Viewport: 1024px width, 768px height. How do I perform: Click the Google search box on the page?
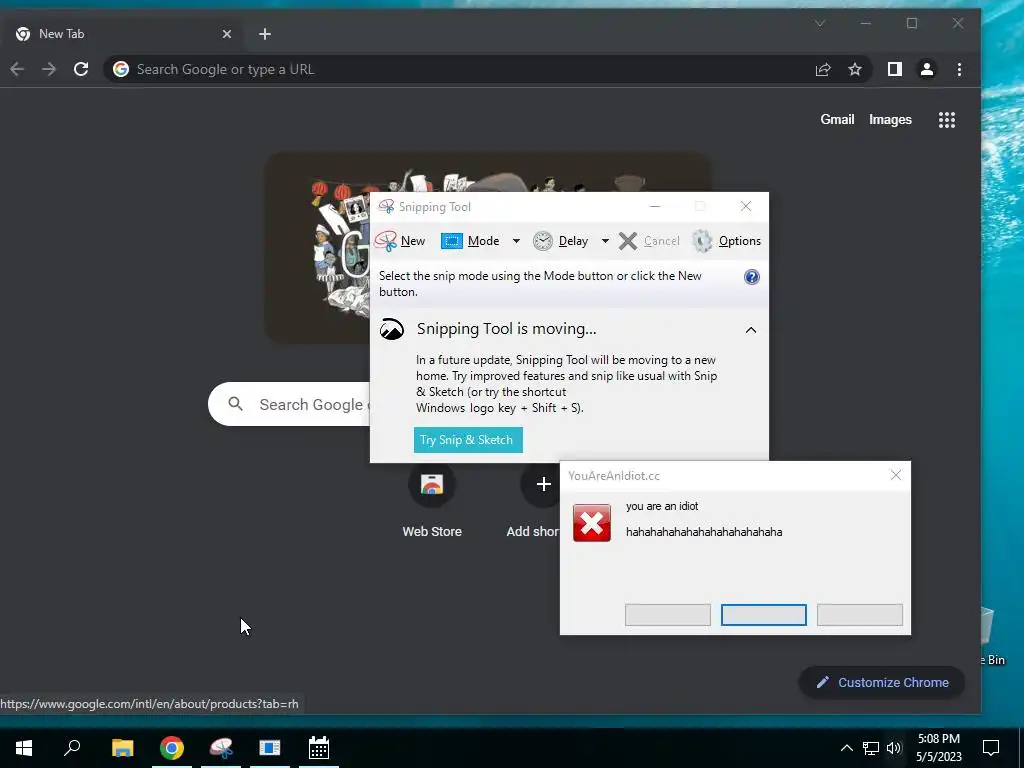point(289,404)
